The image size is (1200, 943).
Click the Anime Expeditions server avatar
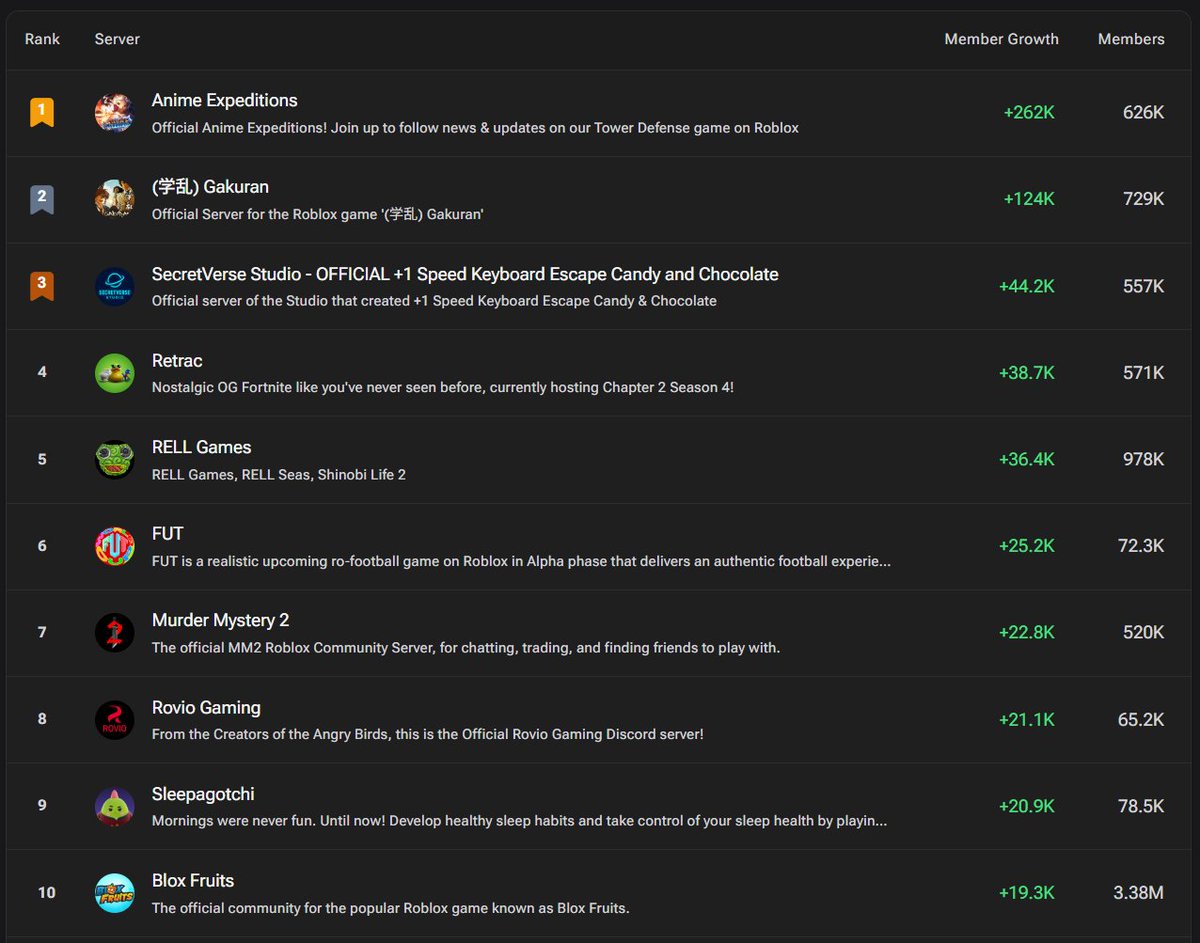[x=114, y=113]
